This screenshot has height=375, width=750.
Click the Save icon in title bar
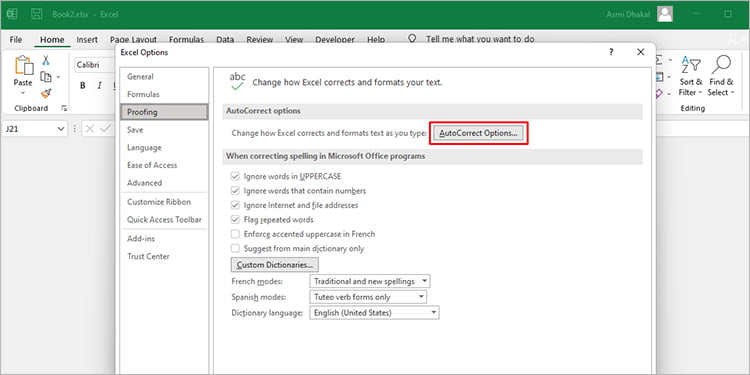tap(37, 14)
